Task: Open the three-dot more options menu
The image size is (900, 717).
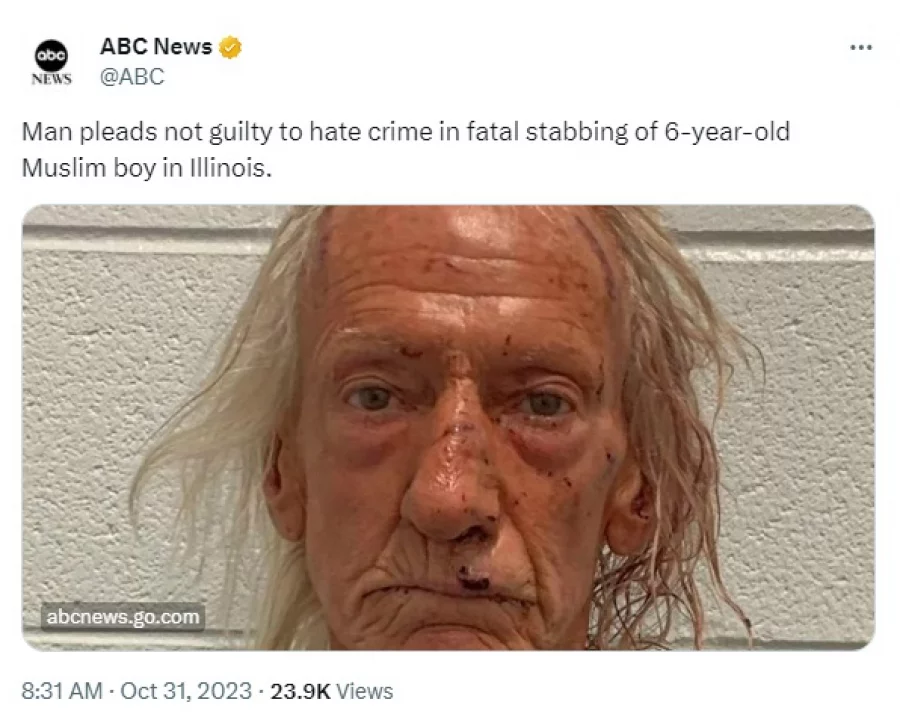Action: point(860,48)
